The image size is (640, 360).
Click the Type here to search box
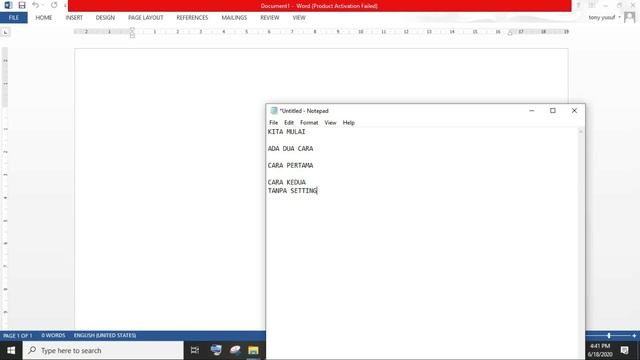click(x=103, y=350)
